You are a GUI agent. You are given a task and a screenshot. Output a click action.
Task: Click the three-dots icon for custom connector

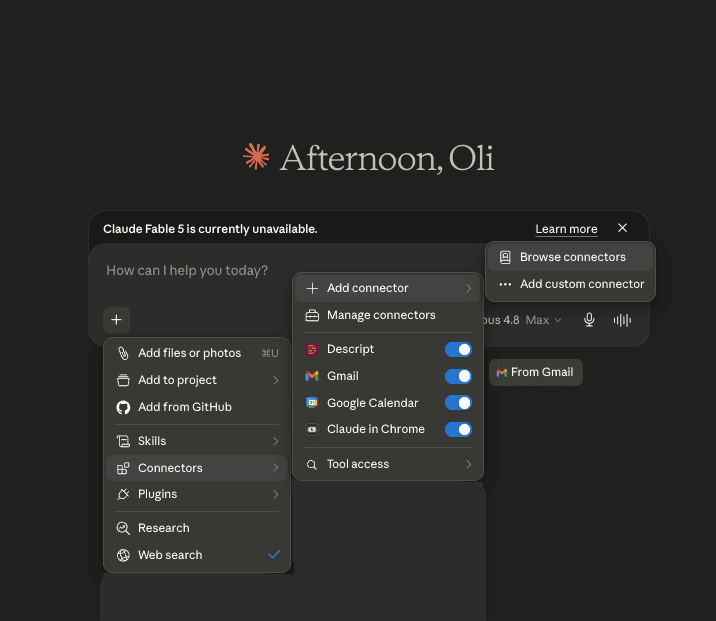click(505, 284)
